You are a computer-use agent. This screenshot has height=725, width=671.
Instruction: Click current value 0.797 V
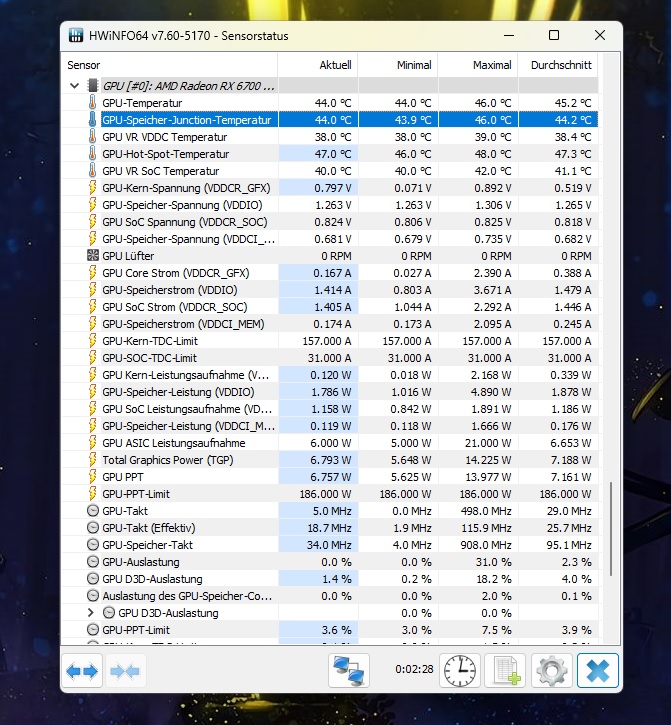click(x=333, y=188)
